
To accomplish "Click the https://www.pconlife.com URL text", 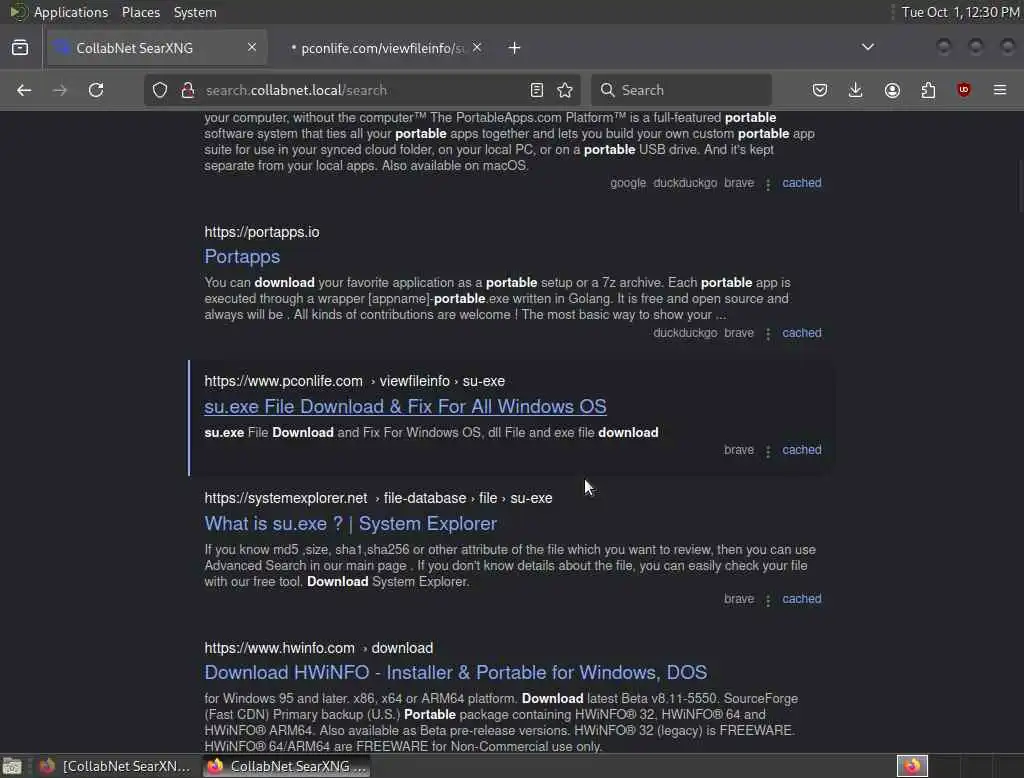I will pos(283,381).
